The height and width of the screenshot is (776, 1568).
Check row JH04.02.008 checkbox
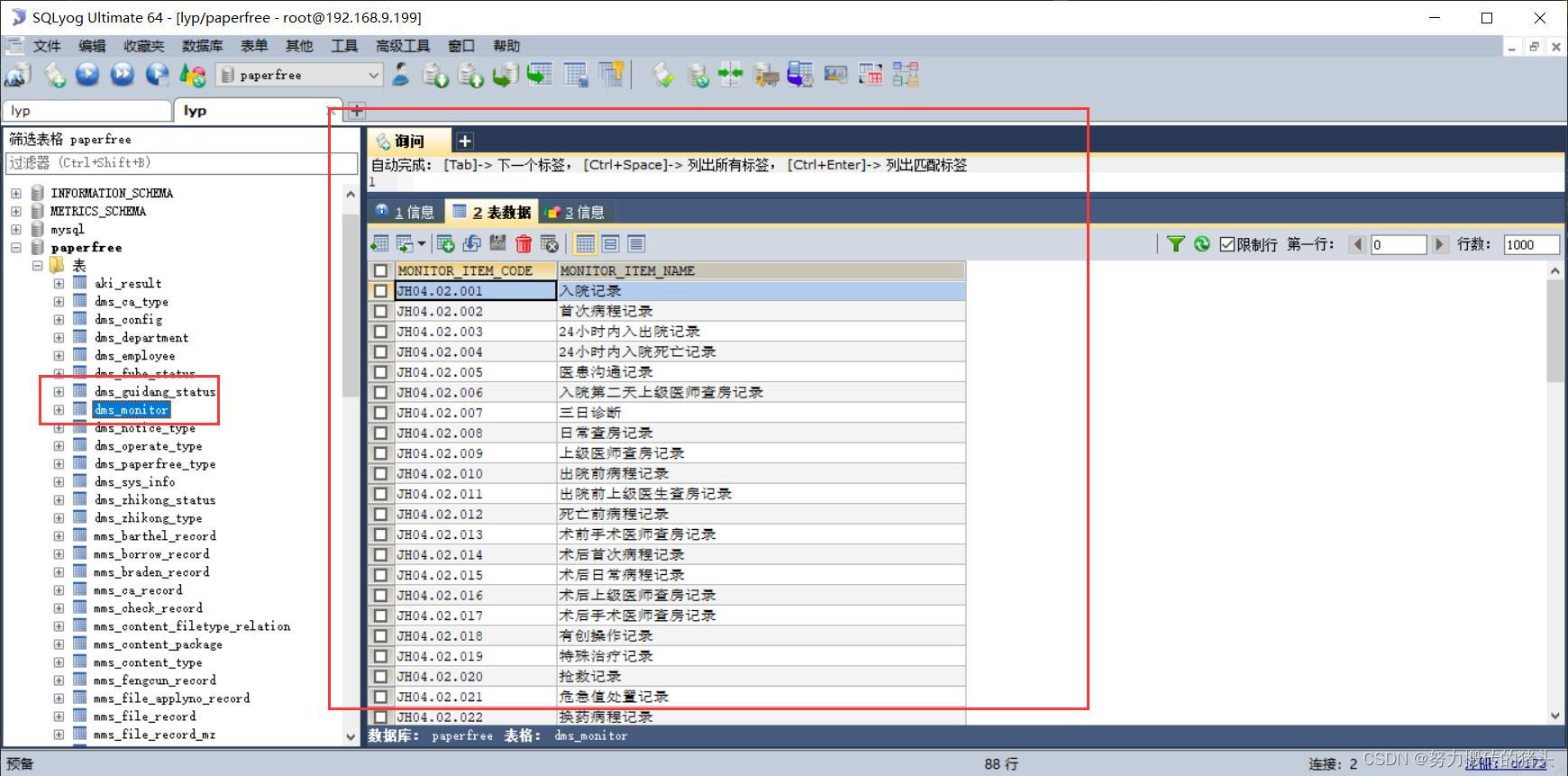click(380, 433)
